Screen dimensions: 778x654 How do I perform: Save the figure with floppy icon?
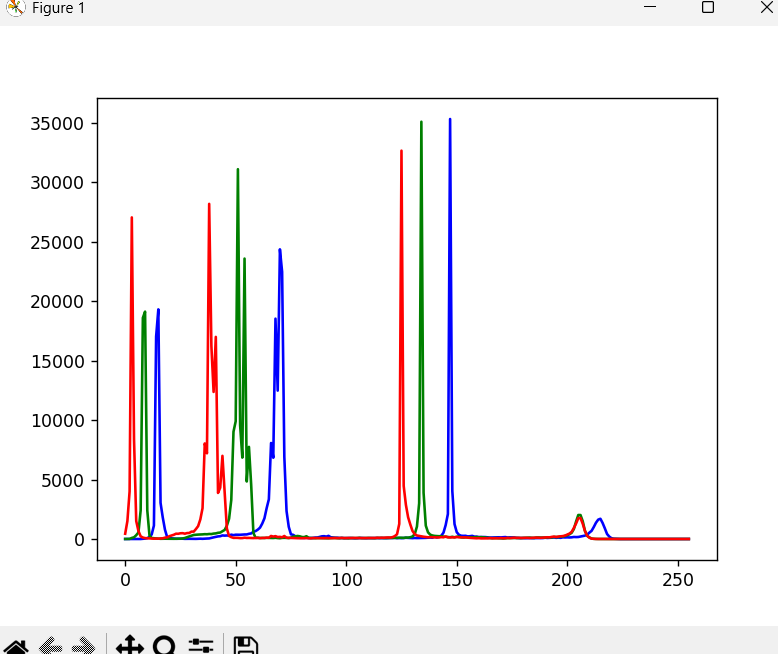coord(246,646)
